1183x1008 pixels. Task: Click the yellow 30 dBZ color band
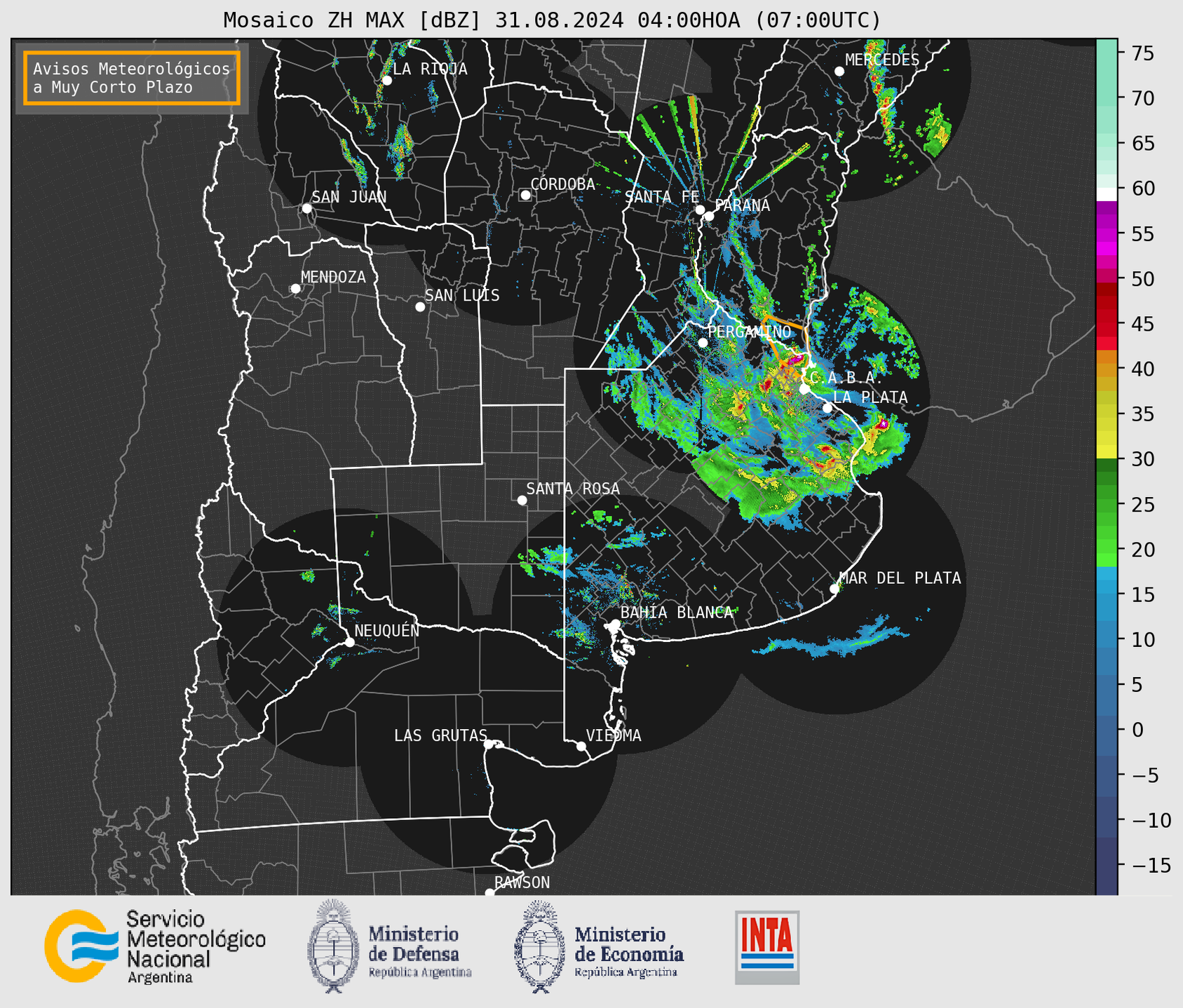pyautogui.click(x=1107, y=452)
